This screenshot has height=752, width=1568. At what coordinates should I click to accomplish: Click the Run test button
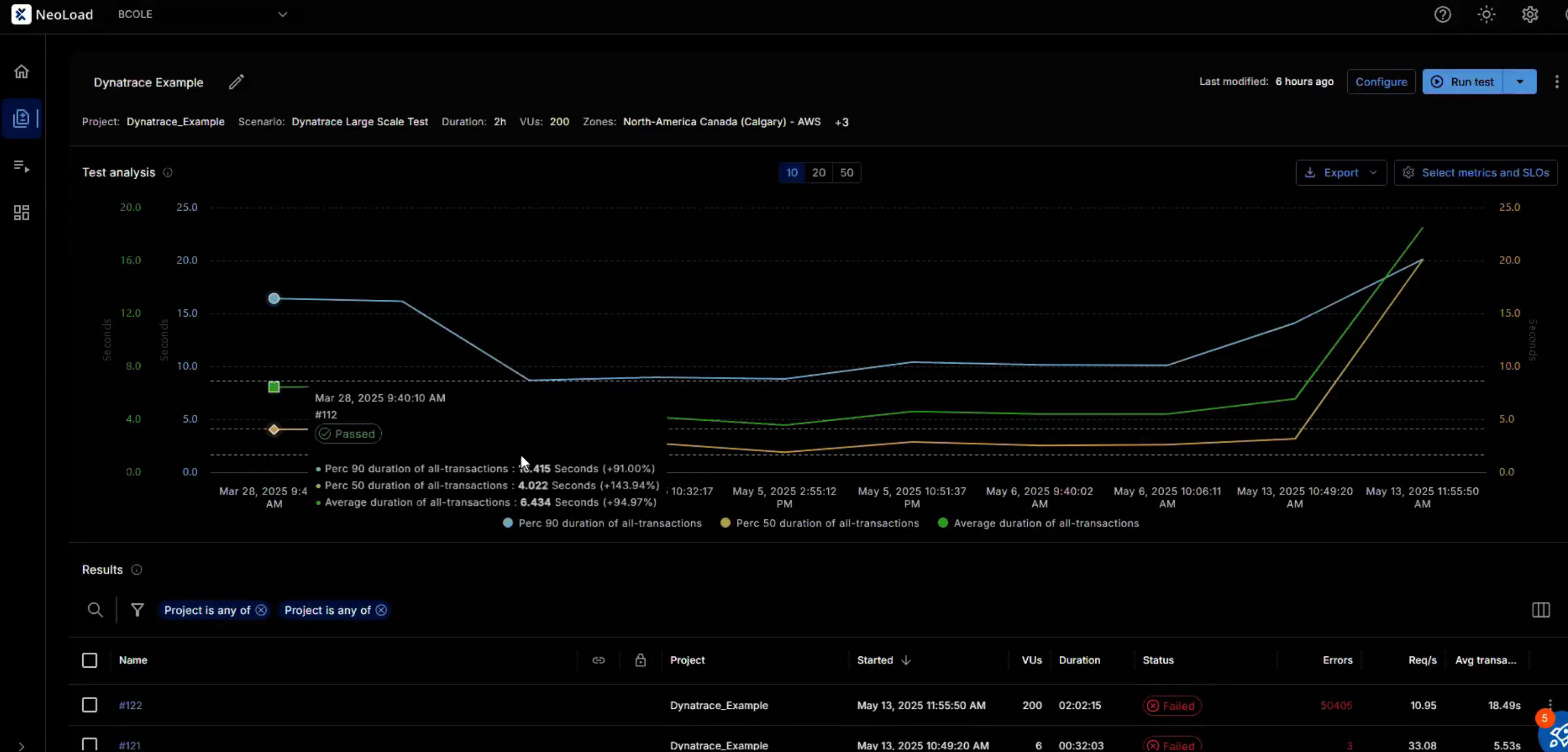(1462, 82)
